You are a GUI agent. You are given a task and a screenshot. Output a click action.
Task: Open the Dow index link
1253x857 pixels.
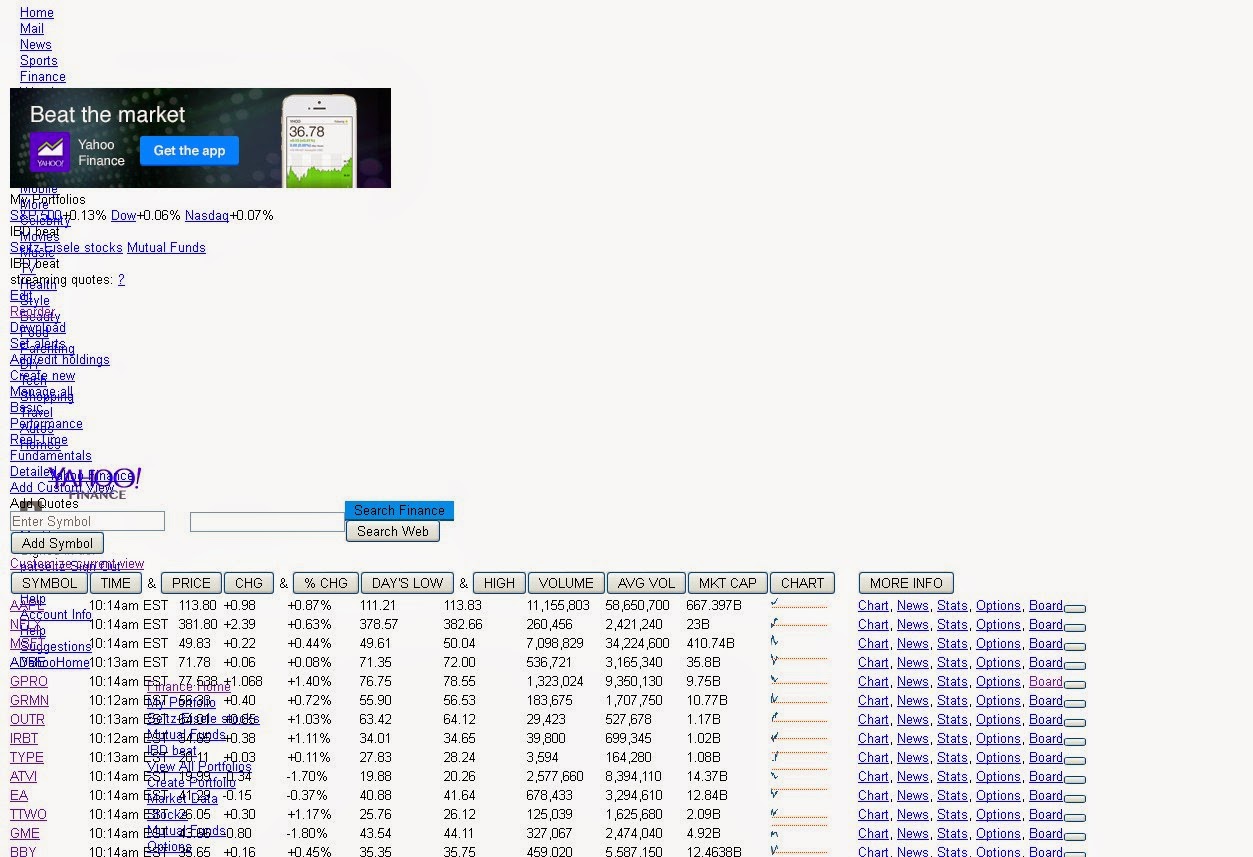[123, 216]
